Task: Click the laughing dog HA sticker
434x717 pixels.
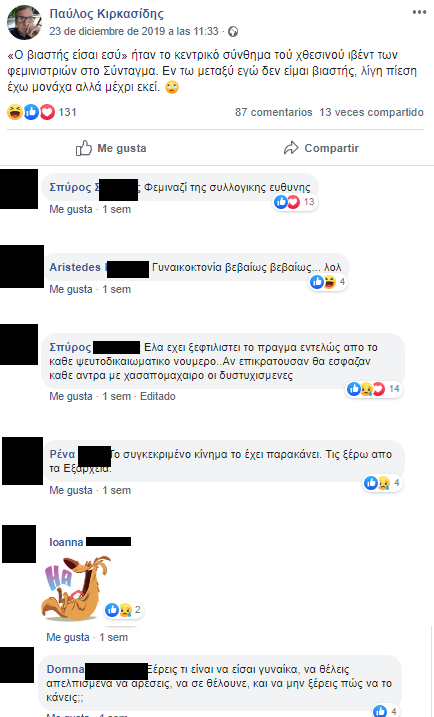Action: click(76, 589)
